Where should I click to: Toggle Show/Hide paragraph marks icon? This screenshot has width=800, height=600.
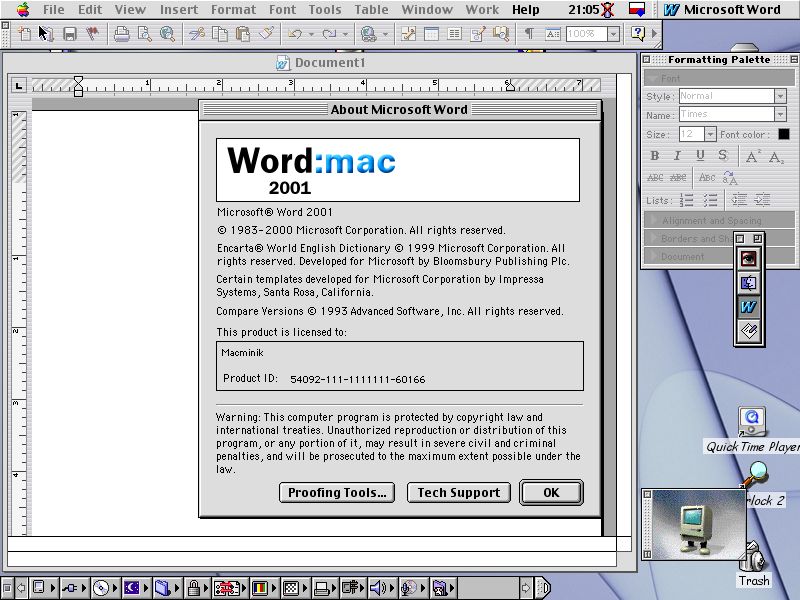click(x=529, y=34)
